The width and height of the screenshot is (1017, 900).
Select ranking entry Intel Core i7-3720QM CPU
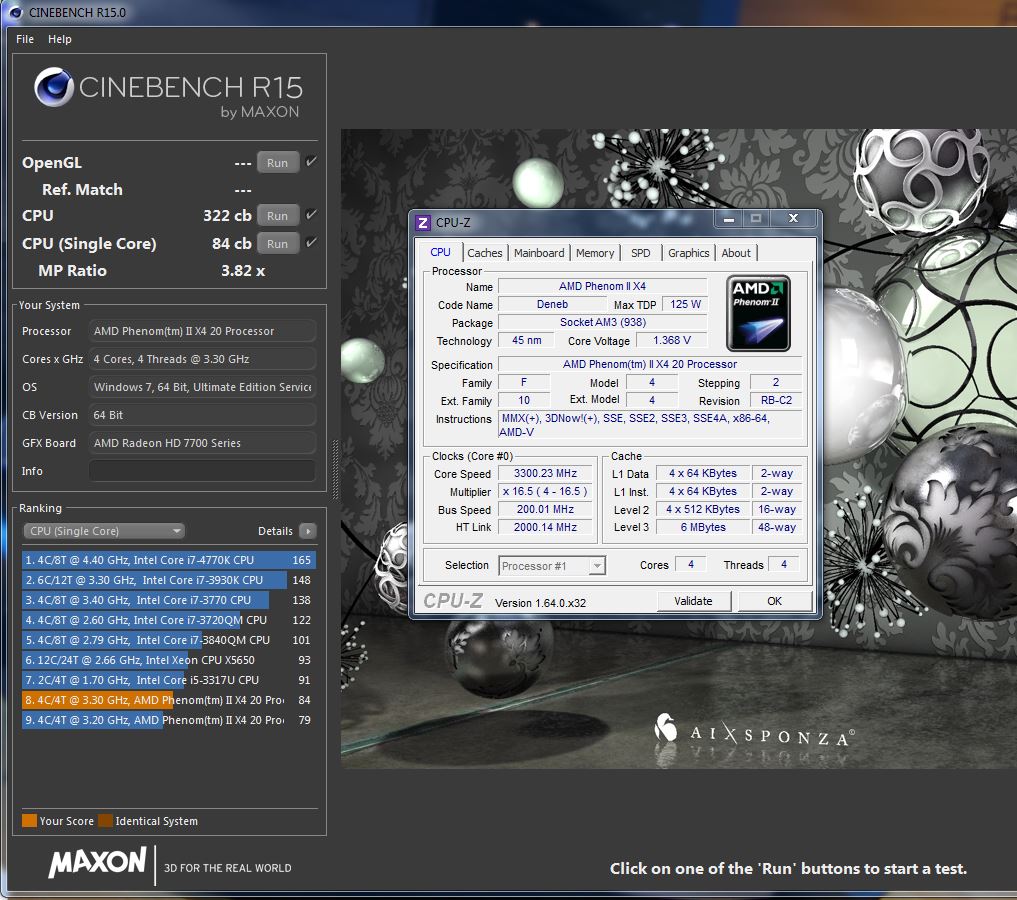(168, 620)
